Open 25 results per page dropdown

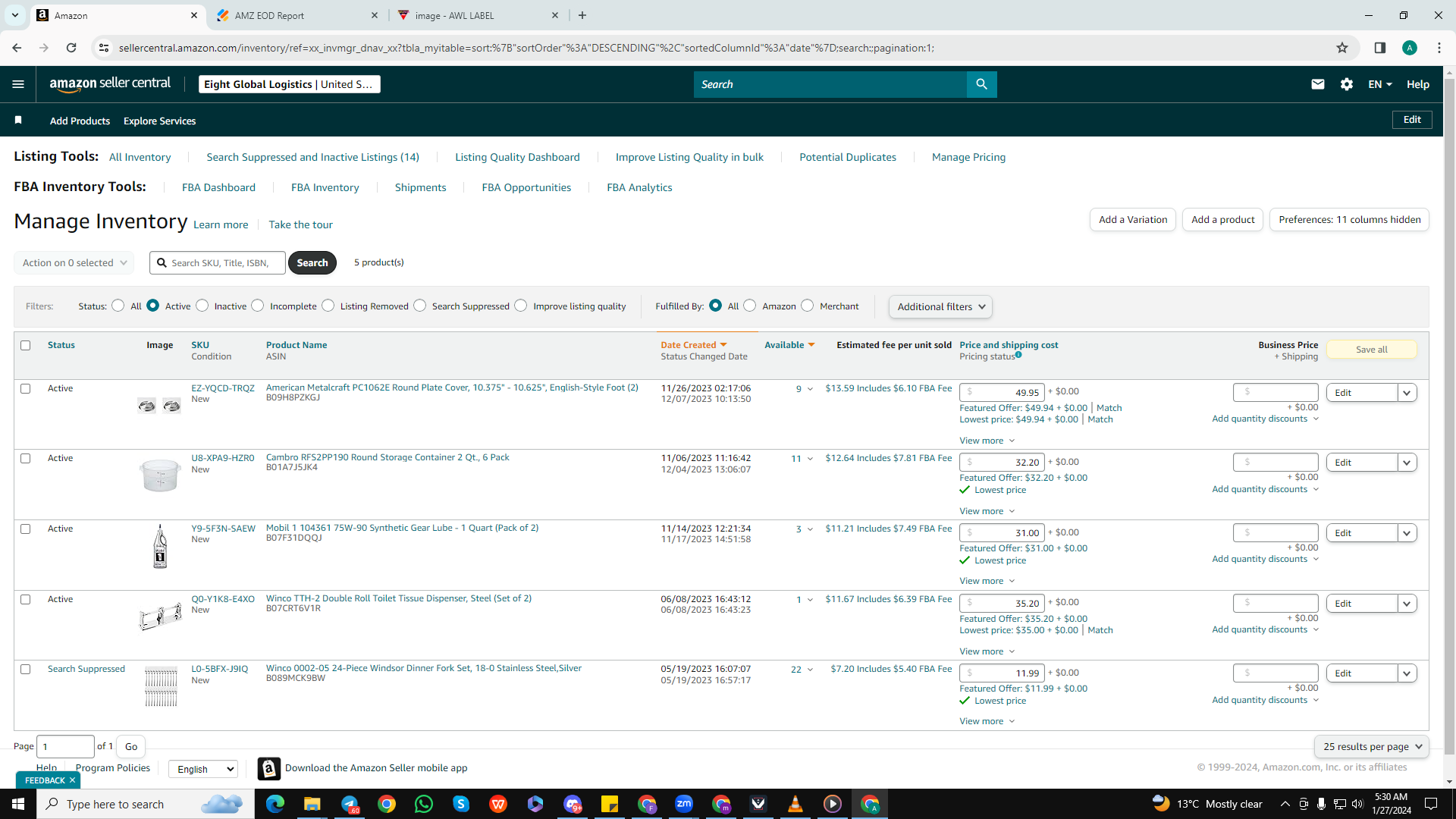1372,746
